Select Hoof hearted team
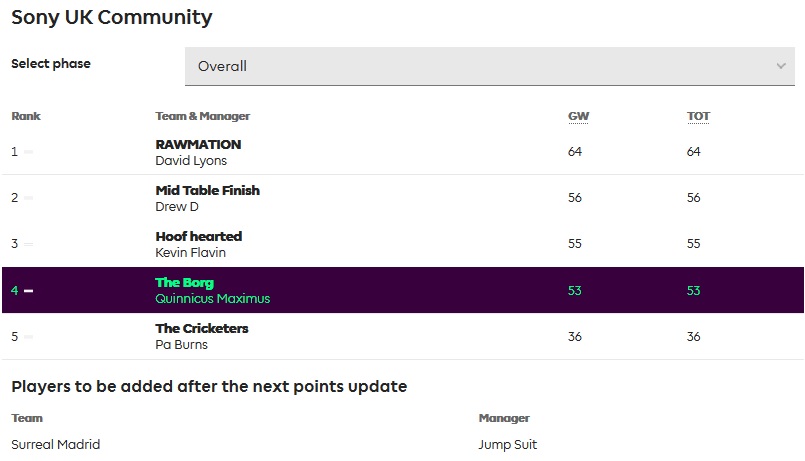The image size is (805, 461). [198, 236]
